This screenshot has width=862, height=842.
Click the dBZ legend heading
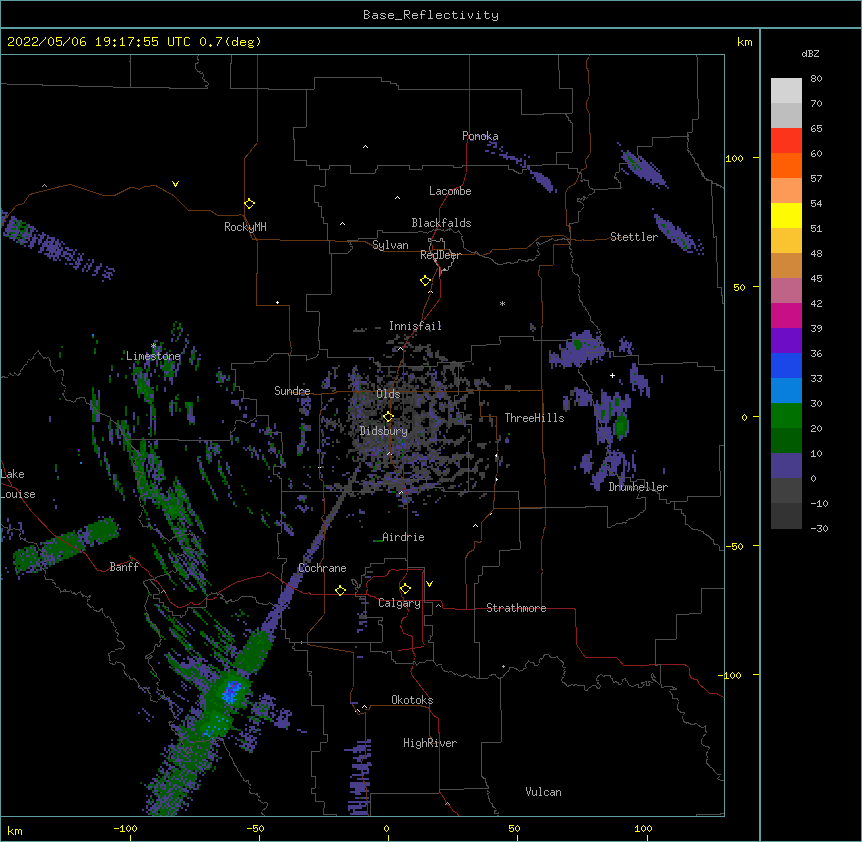[810, 54]
